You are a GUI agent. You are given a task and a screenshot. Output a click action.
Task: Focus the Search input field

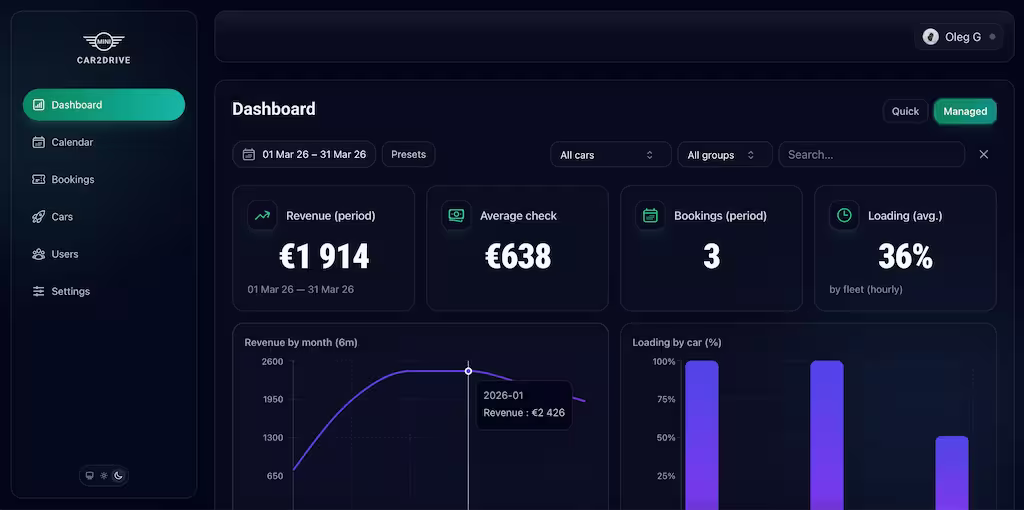tap(872, 155)
